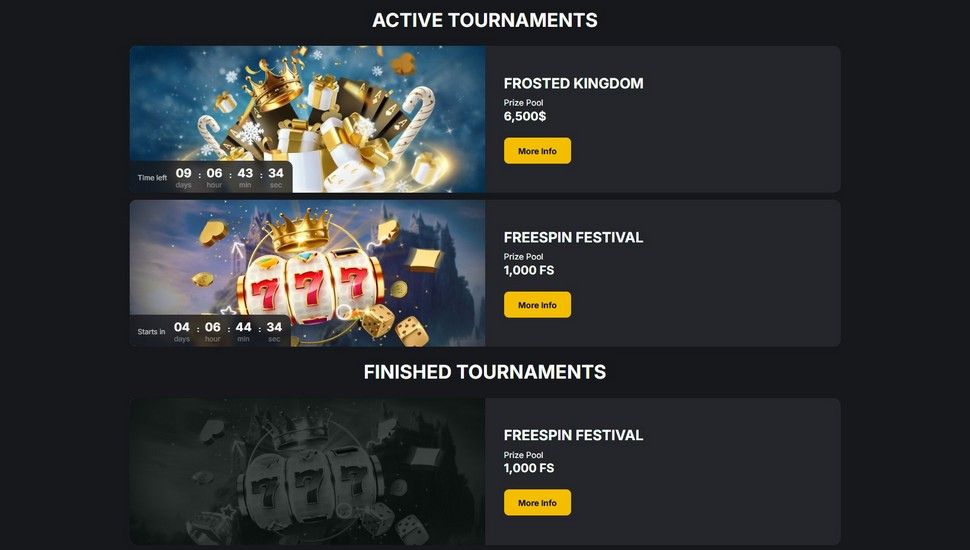Click the Finished Tournaments heading
Screen dimensions: 970x550
click(485, 372)
